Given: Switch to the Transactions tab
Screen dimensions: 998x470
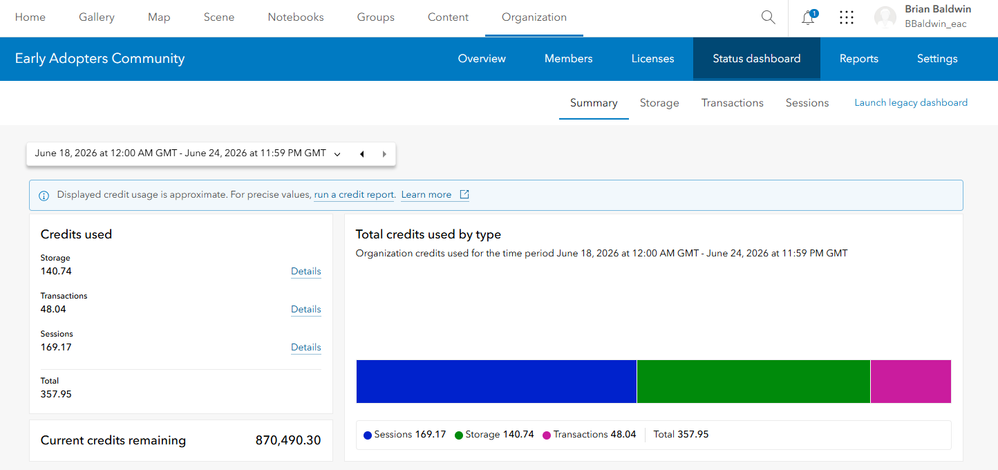Looking at the screenshot, I should click(732, 103).
